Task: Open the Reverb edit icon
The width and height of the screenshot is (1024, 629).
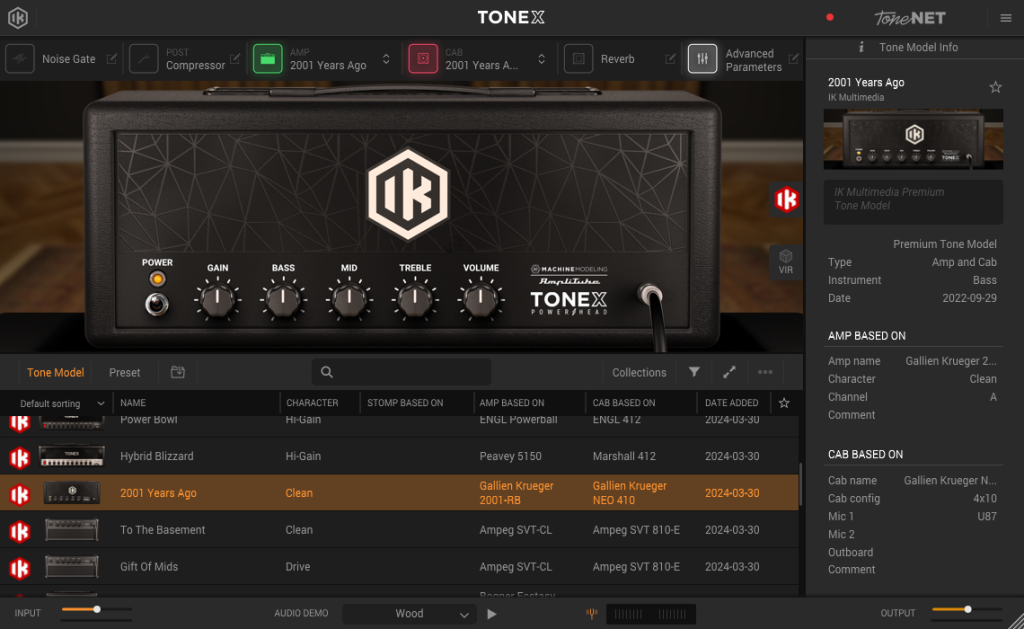Action: 670,59
